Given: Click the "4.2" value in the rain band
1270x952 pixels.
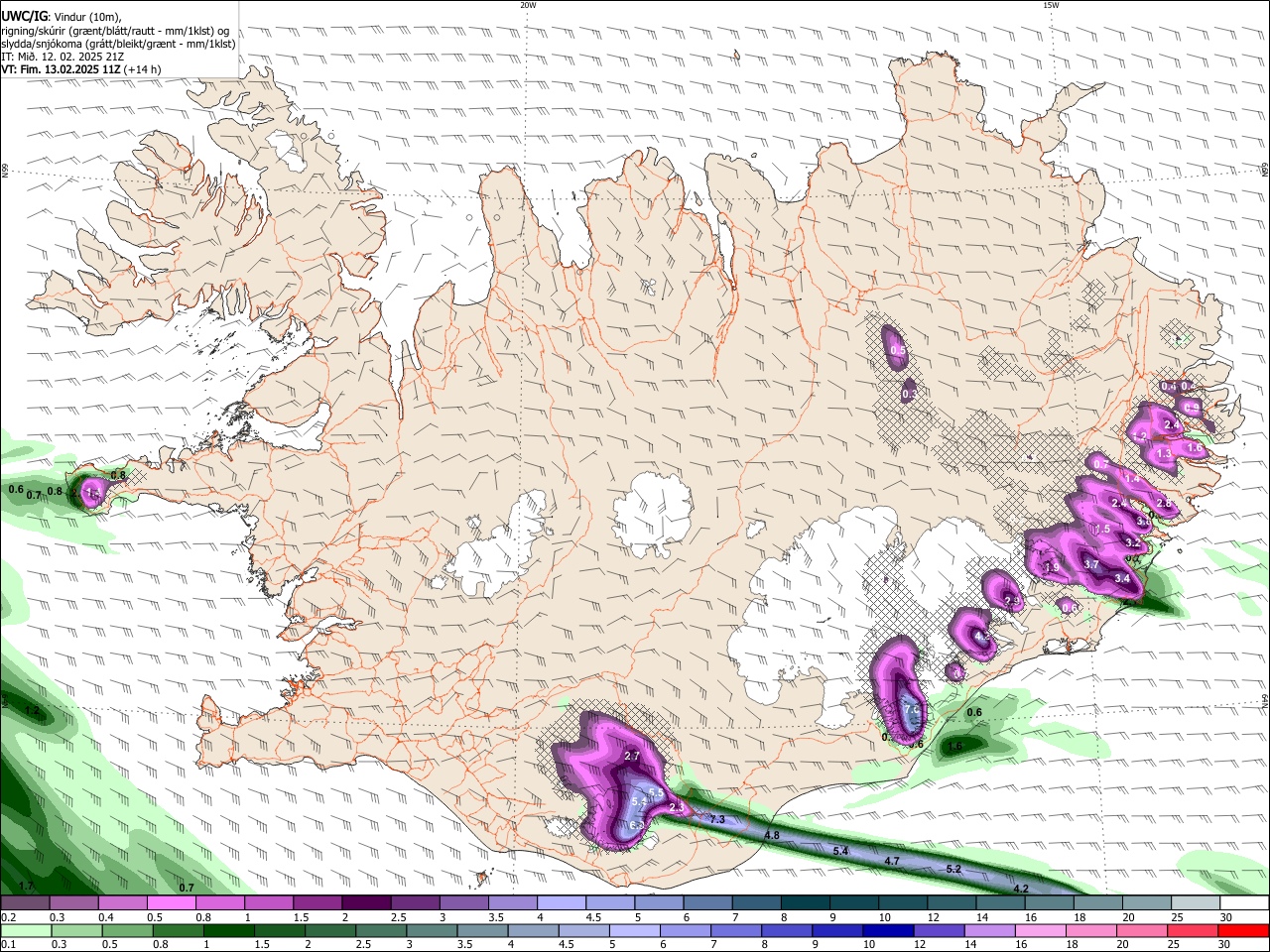Looking at the screenshot, I should [x=1020, y=889].
